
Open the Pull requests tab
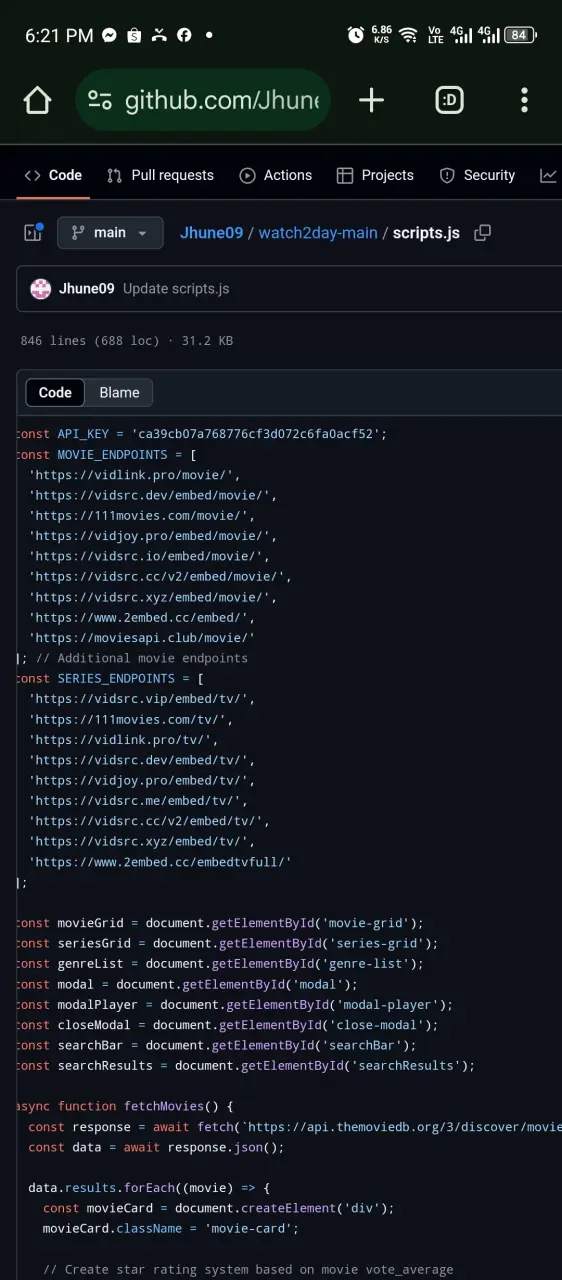point(160,175)
